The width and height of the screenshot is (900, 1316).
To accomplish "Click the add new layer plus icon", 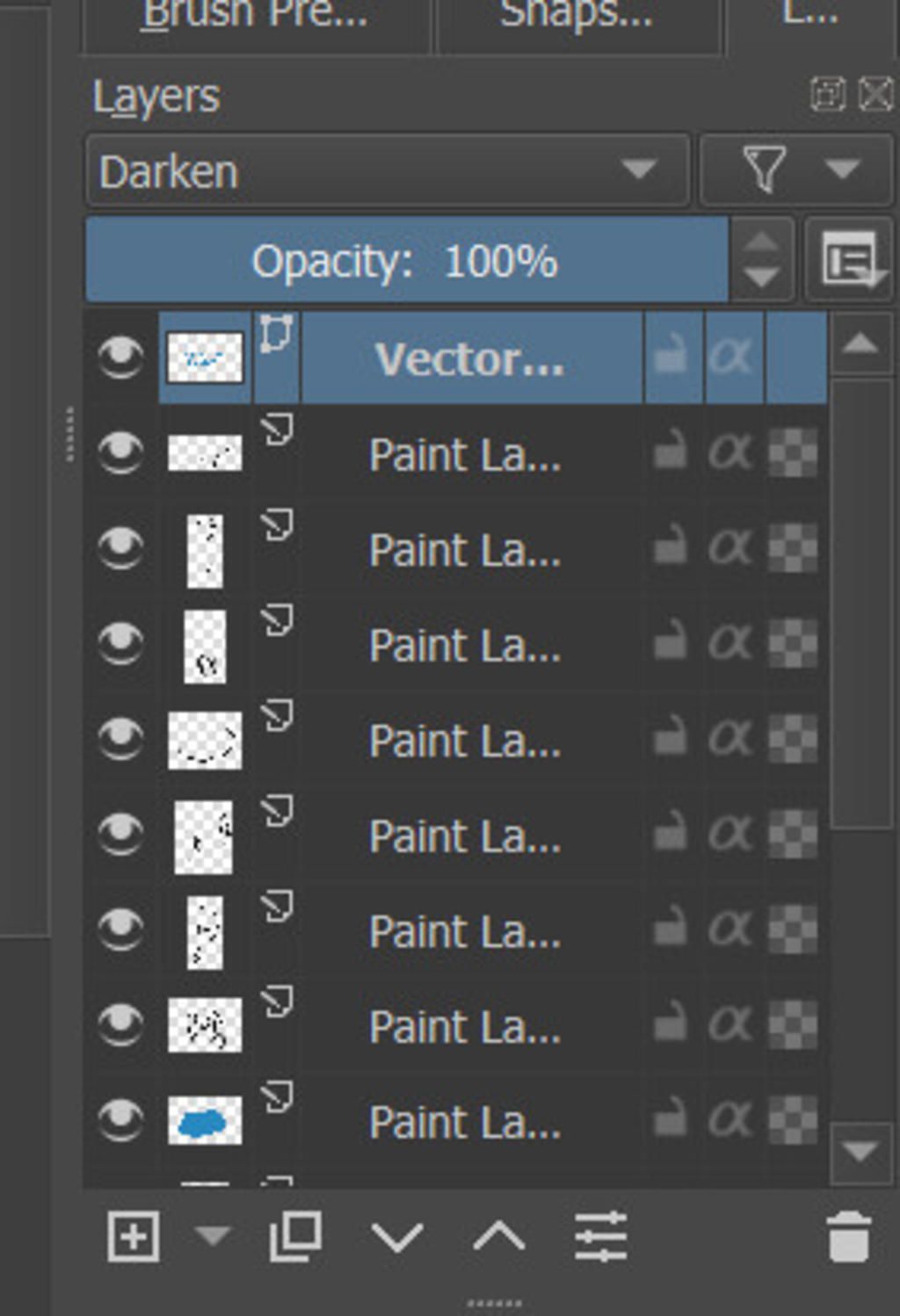I will [133, 1237].
